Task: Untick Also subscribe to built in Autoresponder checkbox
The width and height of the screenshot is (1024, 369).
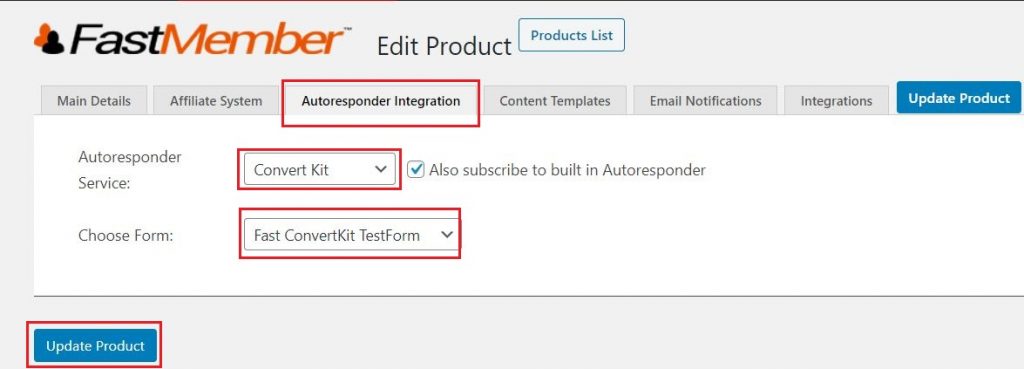Action: (416, 170)
